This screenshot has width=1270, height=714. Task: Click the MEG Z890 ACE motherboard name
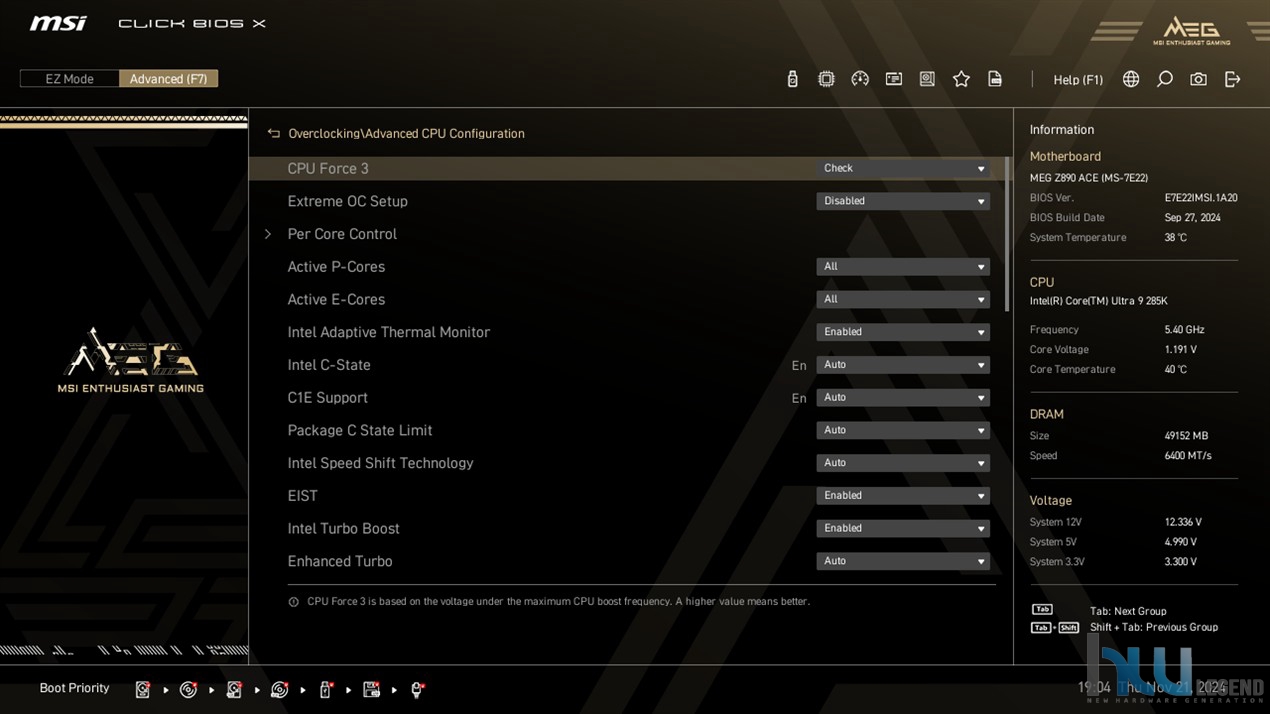(x=1089, y=178)
